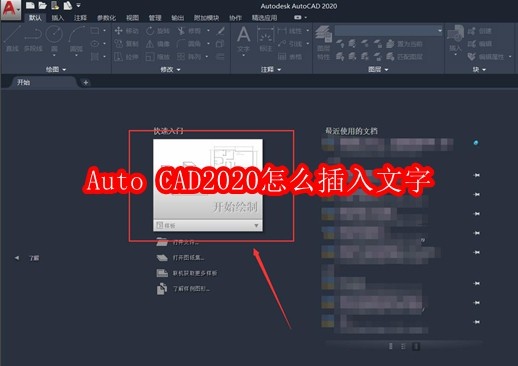The height and width of the screenshot is (366, 518).
Task: Select the Copy (复制) tool
Action: pyautogui.click(x=126, y=44)
